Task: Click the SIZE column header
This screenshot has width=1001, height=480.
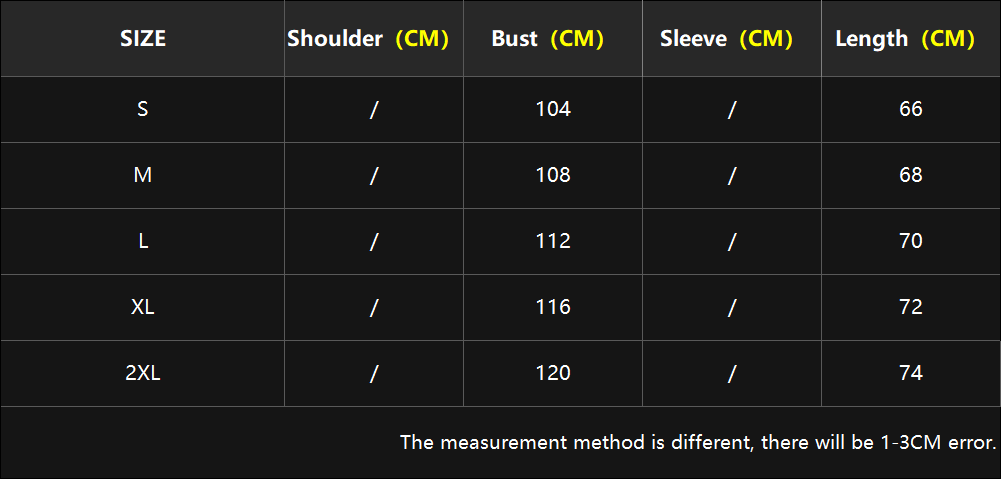Action: pos(143,39)
